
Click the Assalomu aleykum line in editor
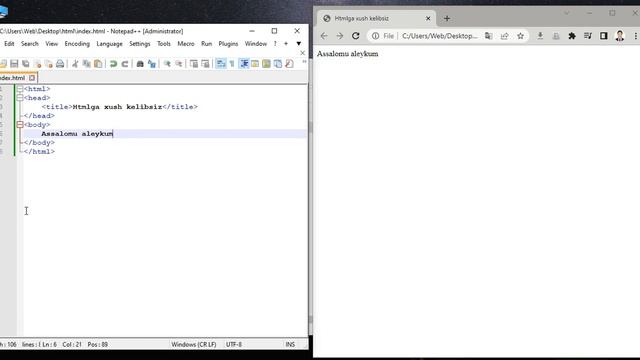(77, 133)
